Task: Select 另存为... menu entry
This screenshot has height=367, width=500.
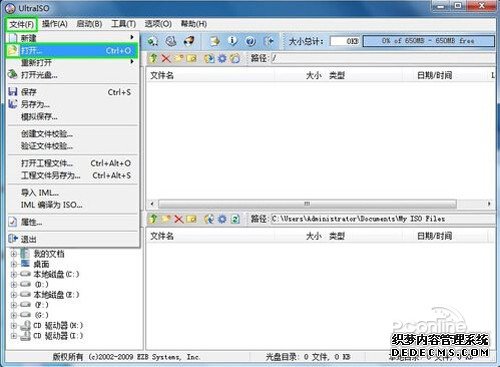Action: [72, 104]
